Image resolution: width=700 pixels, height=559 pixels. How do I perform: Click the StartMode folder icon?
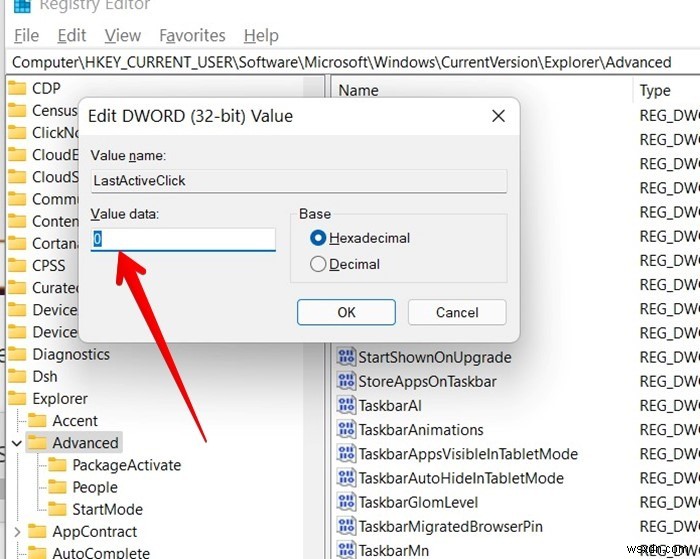click(57, 509)
